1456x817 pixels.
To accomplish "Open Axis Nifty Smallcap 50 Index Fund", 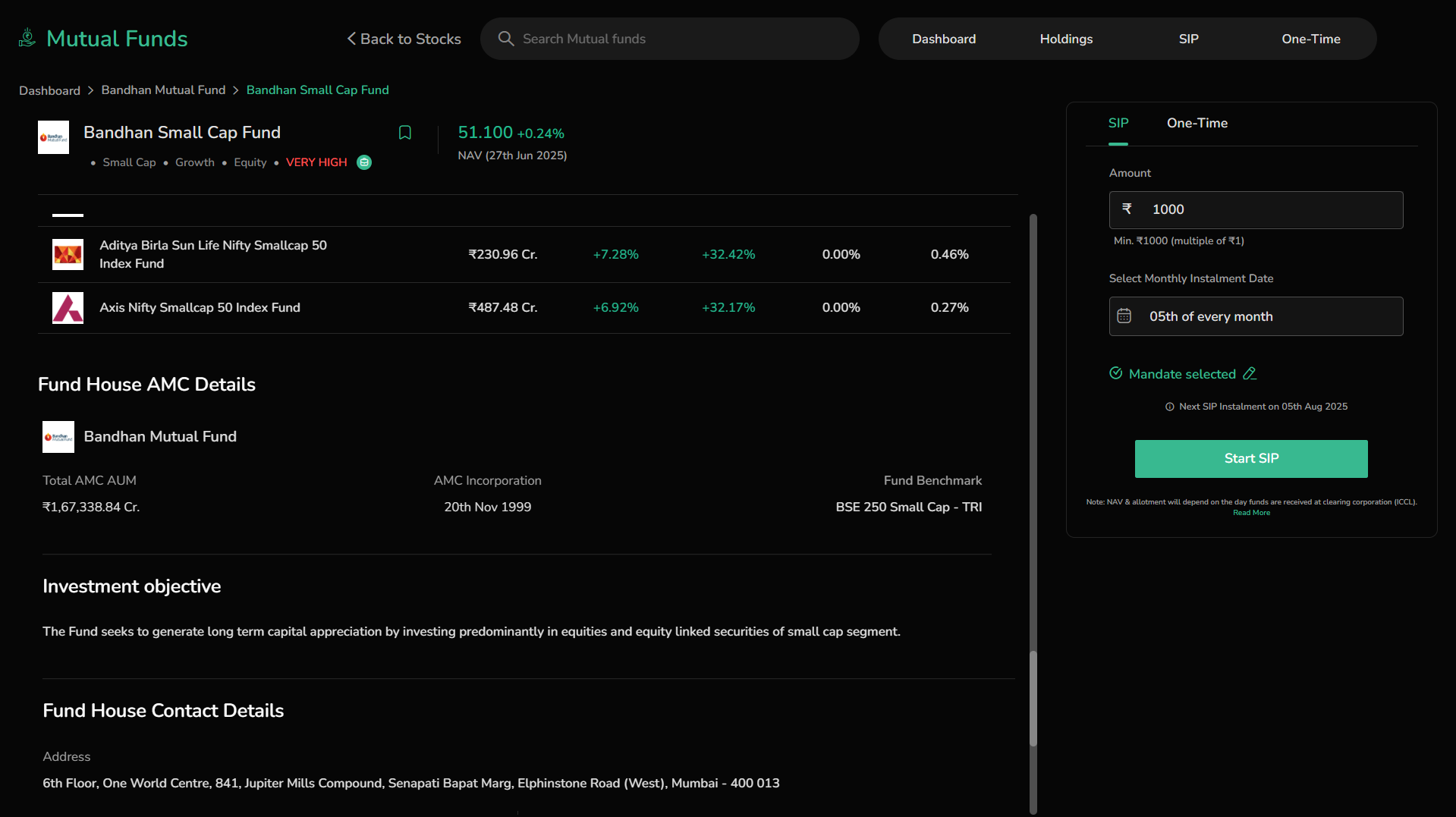I will click(x=200, y=308).
